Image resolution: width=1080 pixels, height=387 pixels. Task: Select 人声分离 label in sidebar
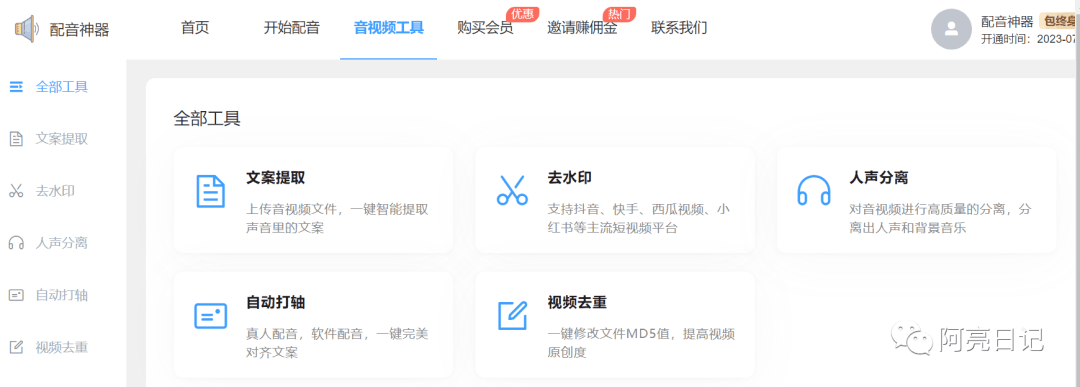[x=62, y=243]
